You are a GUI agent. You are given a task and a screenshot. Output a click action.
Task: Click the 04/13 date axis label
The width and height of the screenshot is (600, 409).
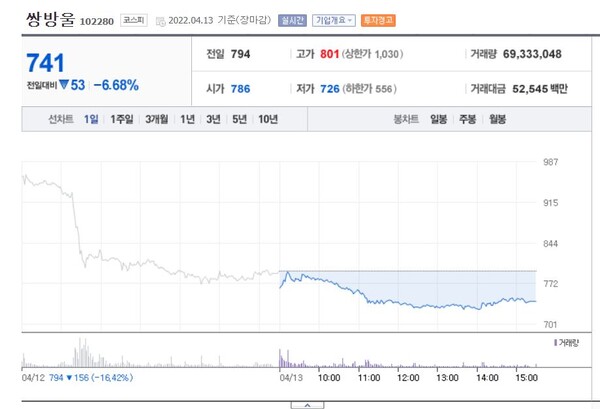291,378
